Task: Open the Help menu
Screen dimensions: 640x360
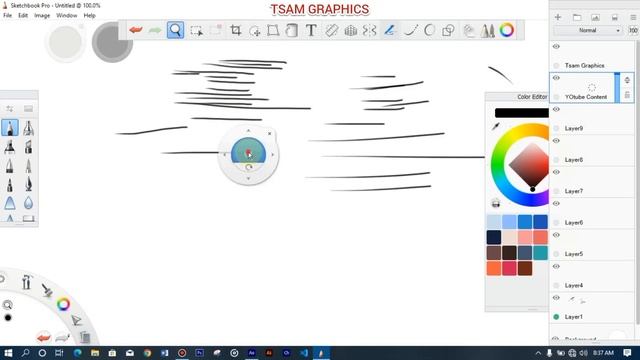Action: (89, 16)
